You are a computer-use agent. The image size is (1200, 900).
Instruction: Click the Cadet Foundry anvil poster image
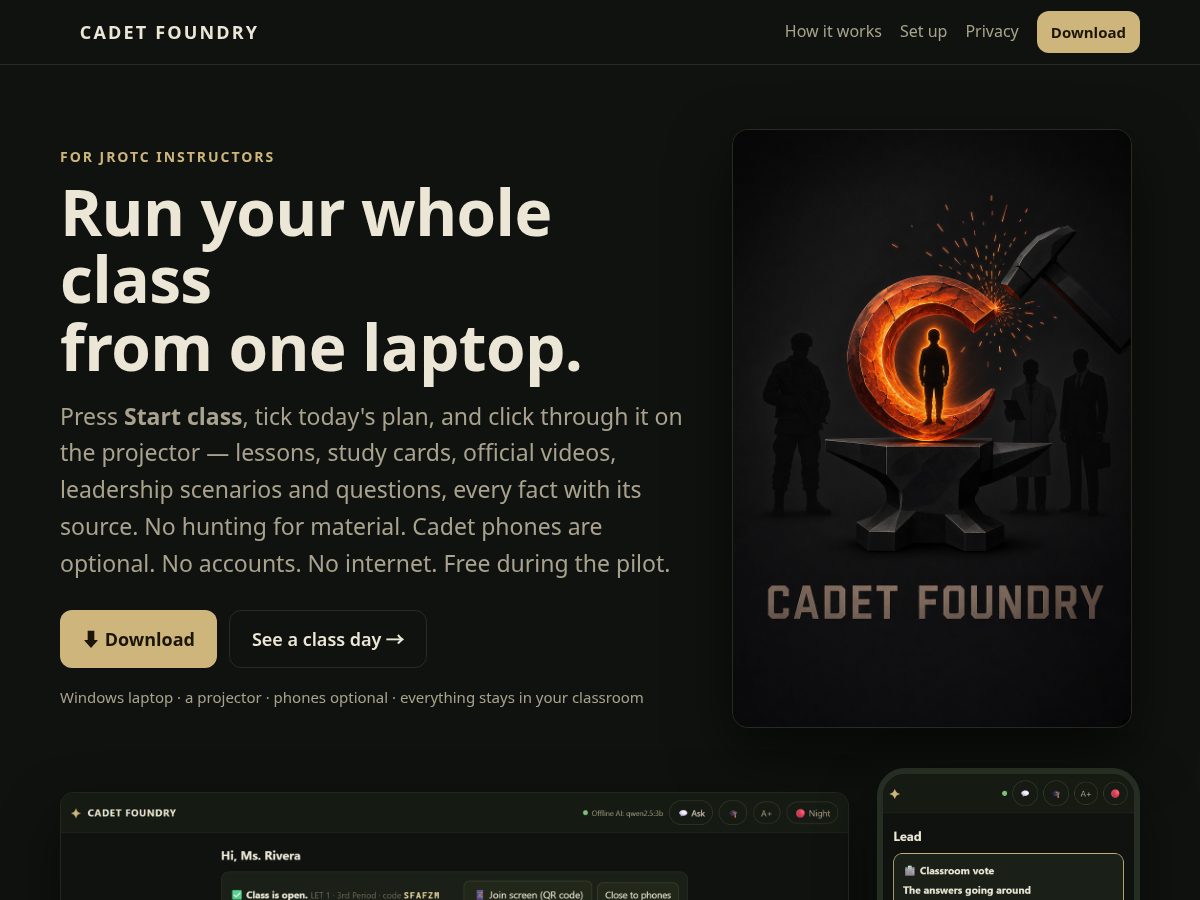point(932,428)
